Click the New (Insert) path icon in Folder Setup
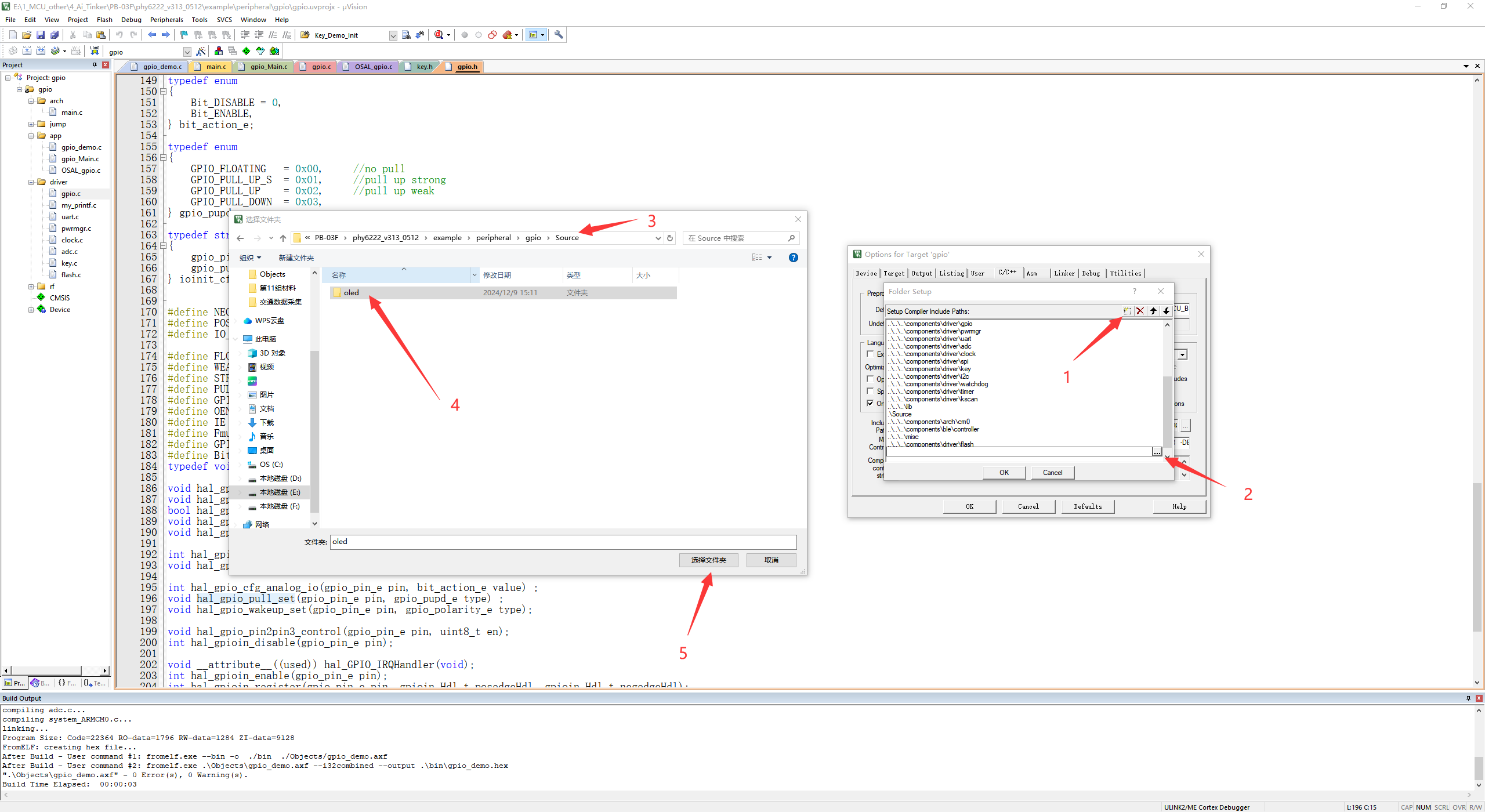1485x812 pixels. click(x=1127, y=311)
